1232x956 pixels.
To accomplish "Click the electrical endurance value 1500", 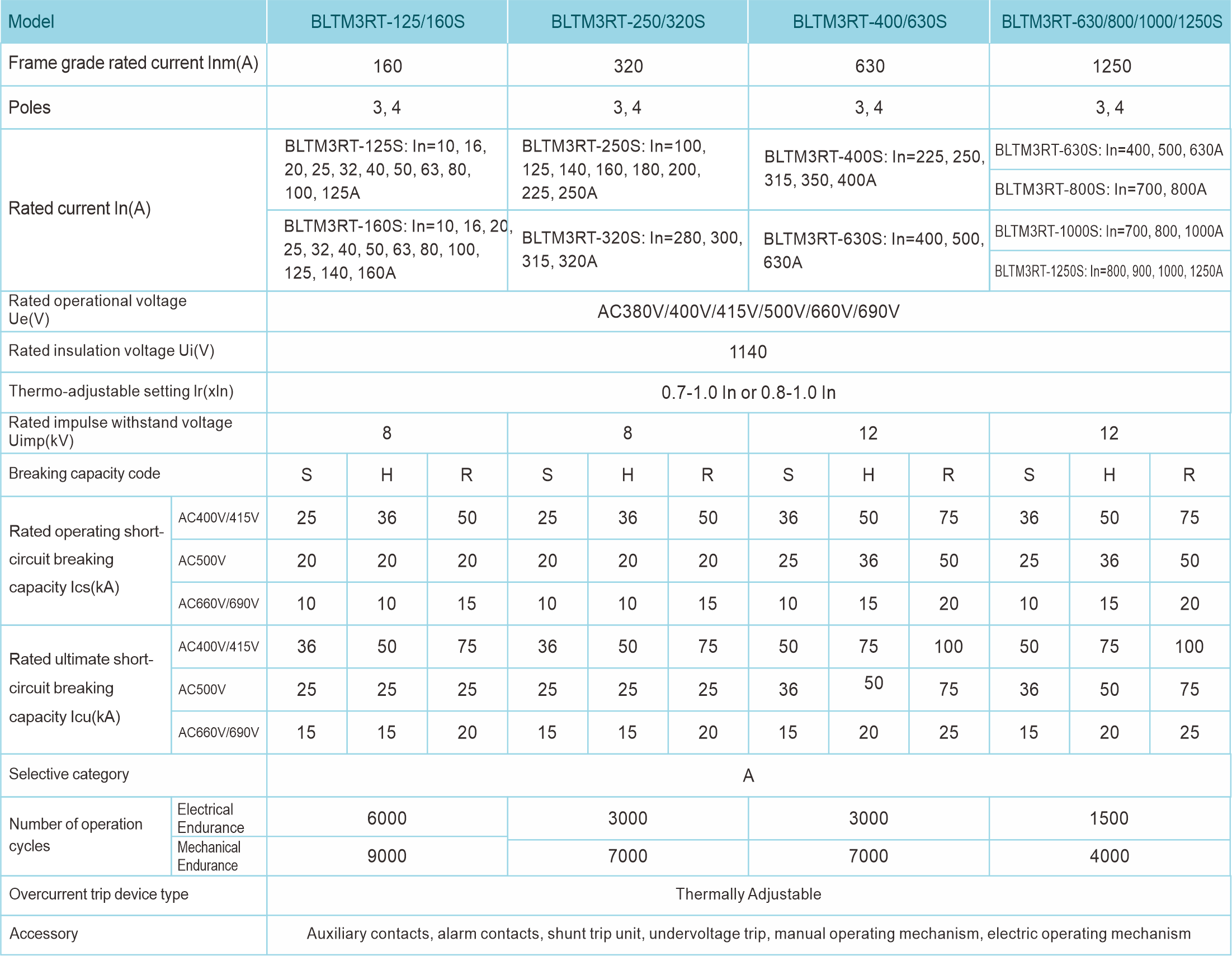I will coord(1109,818).
